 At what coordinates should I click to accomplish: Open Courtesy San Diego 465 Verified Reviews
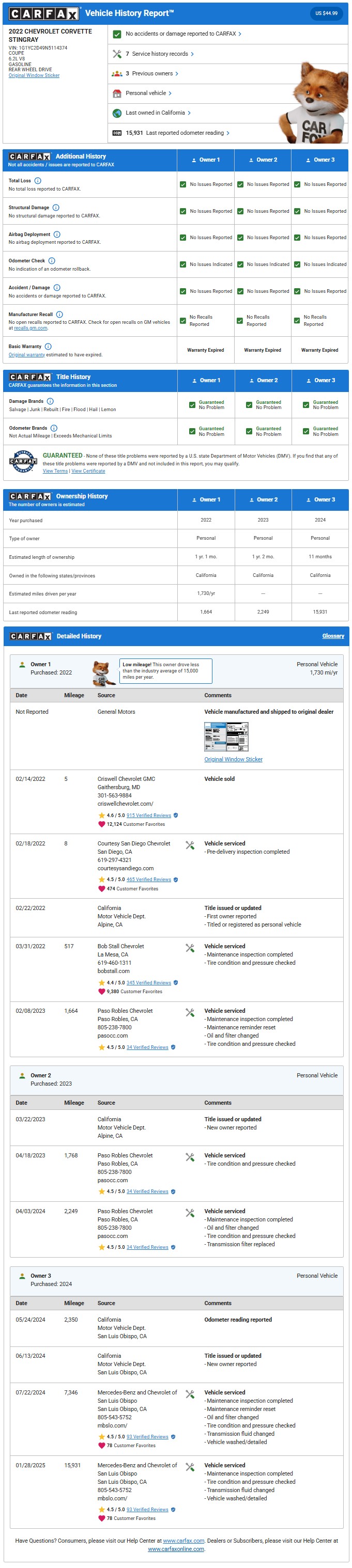pos(148,880)
